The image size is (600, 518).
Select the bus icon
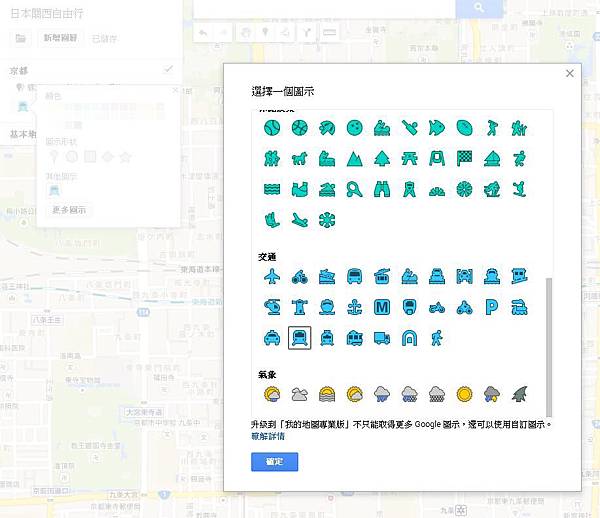(355, 276)
